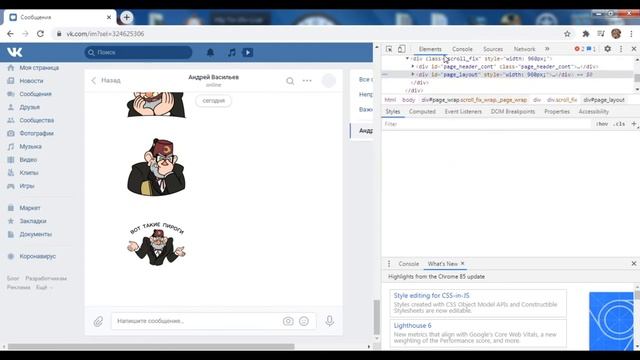Switch to the Console tab in DevTools
This screenshot has width=640, height=360.
click(x=462, y=49)
